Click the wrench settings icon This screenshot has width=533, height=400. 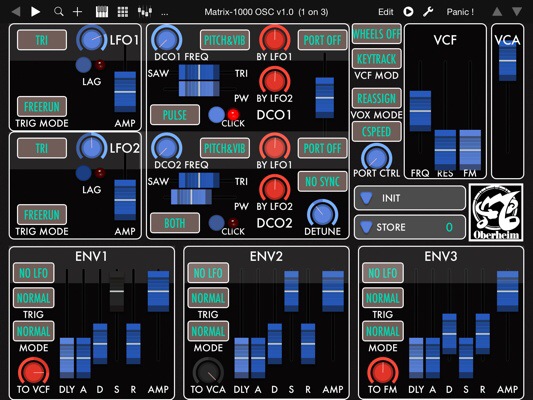click(x=428, y=12)
